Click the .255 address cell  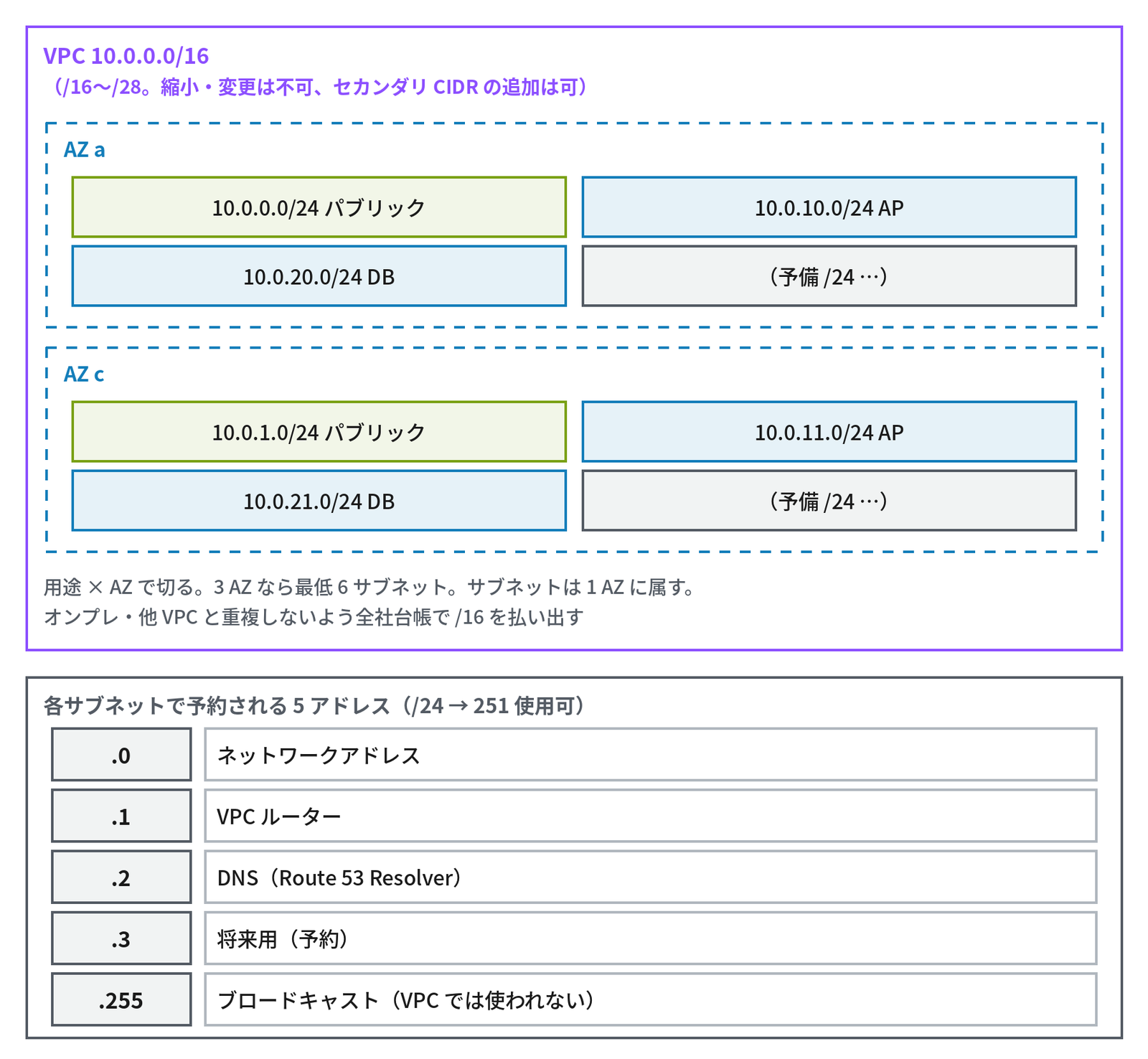[x=121, y=999]
